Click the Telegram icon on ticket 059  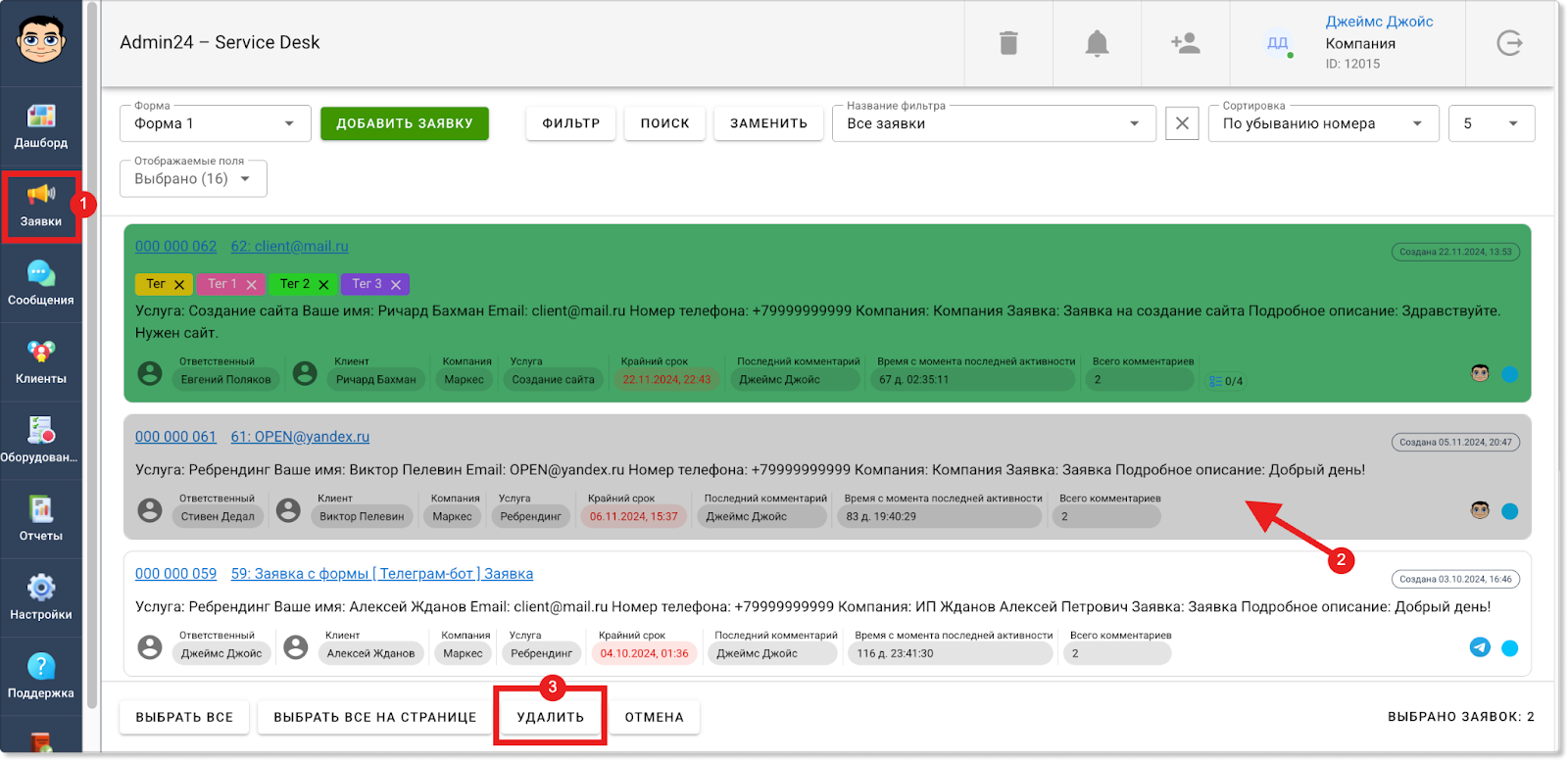1480,647
